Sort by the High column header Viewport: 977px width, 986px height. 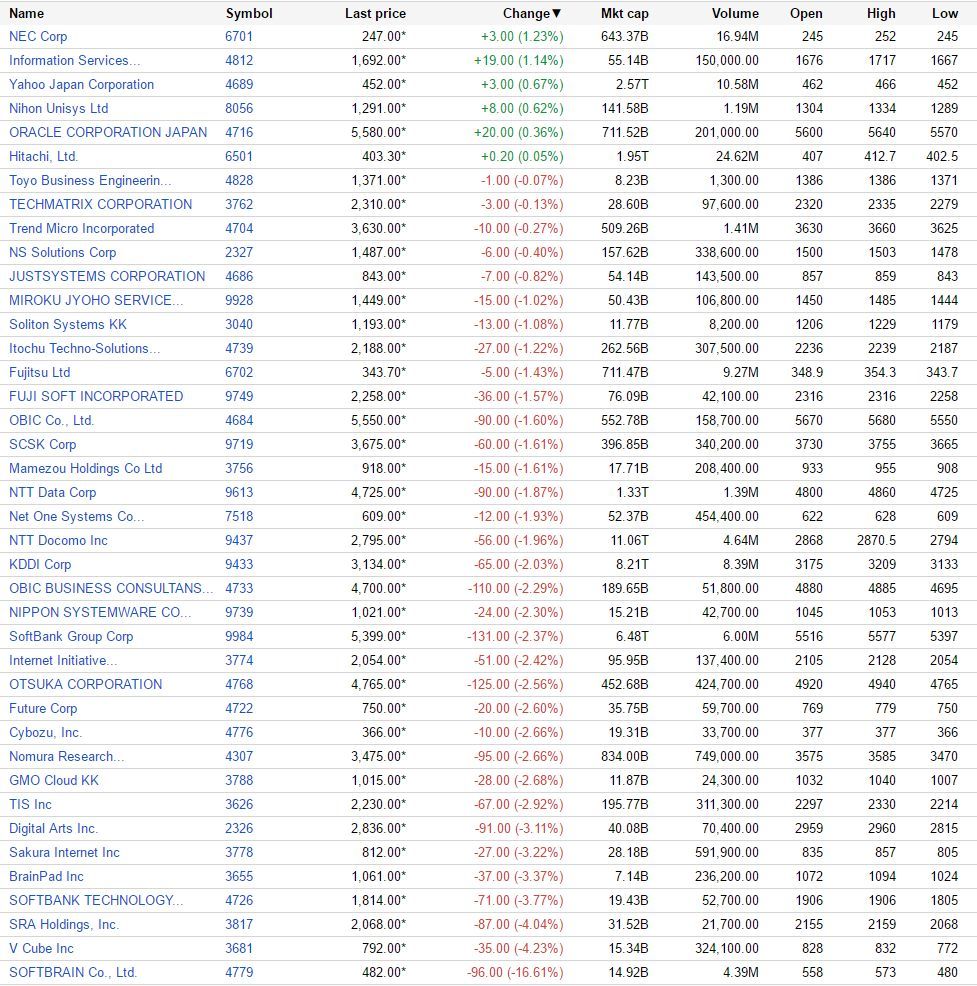click(881, 13)
